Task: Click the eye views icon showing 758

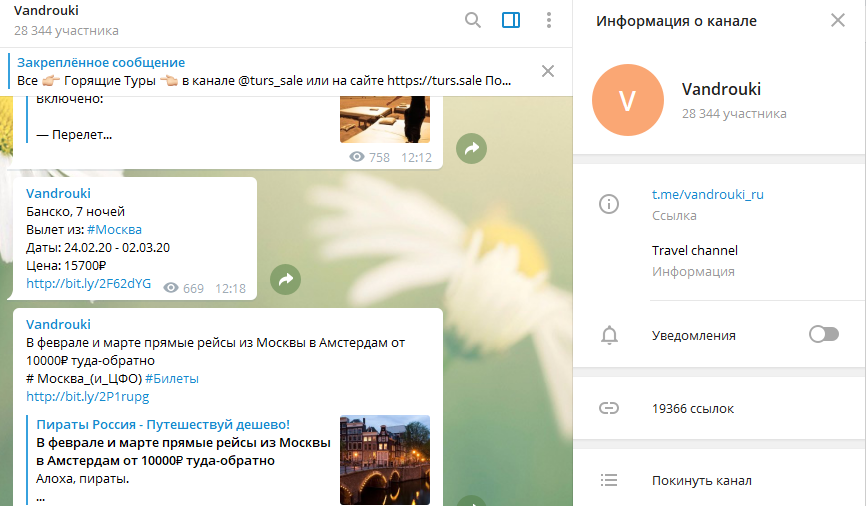Action: (x=357, y=157)
